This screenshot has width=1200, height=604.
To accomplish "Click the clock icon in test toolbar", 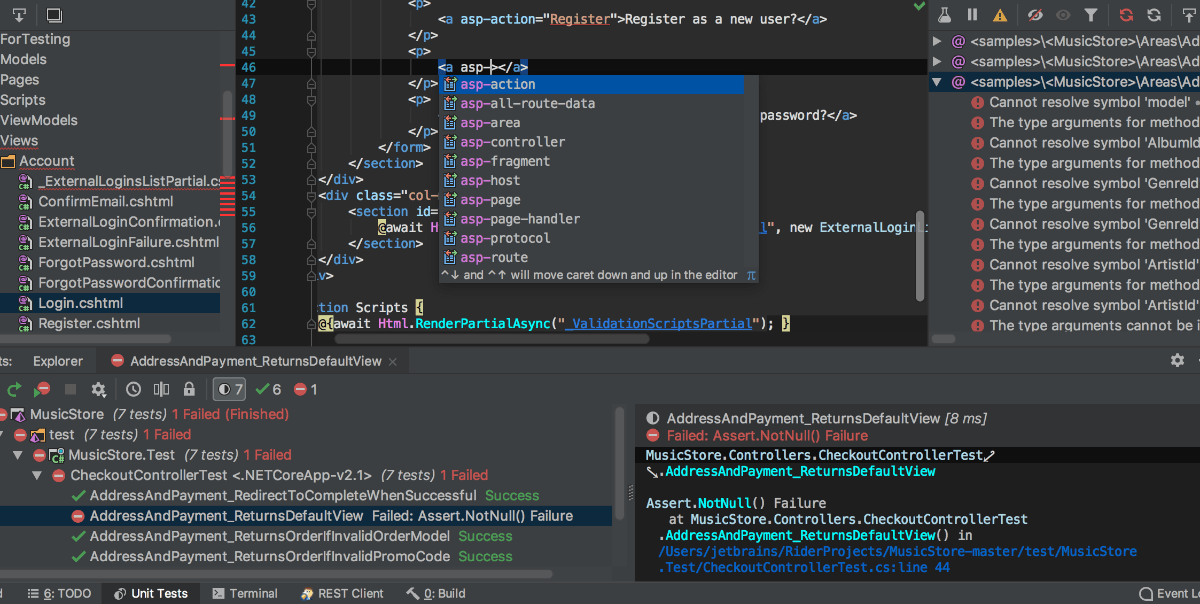I will [x=134, y=390].
